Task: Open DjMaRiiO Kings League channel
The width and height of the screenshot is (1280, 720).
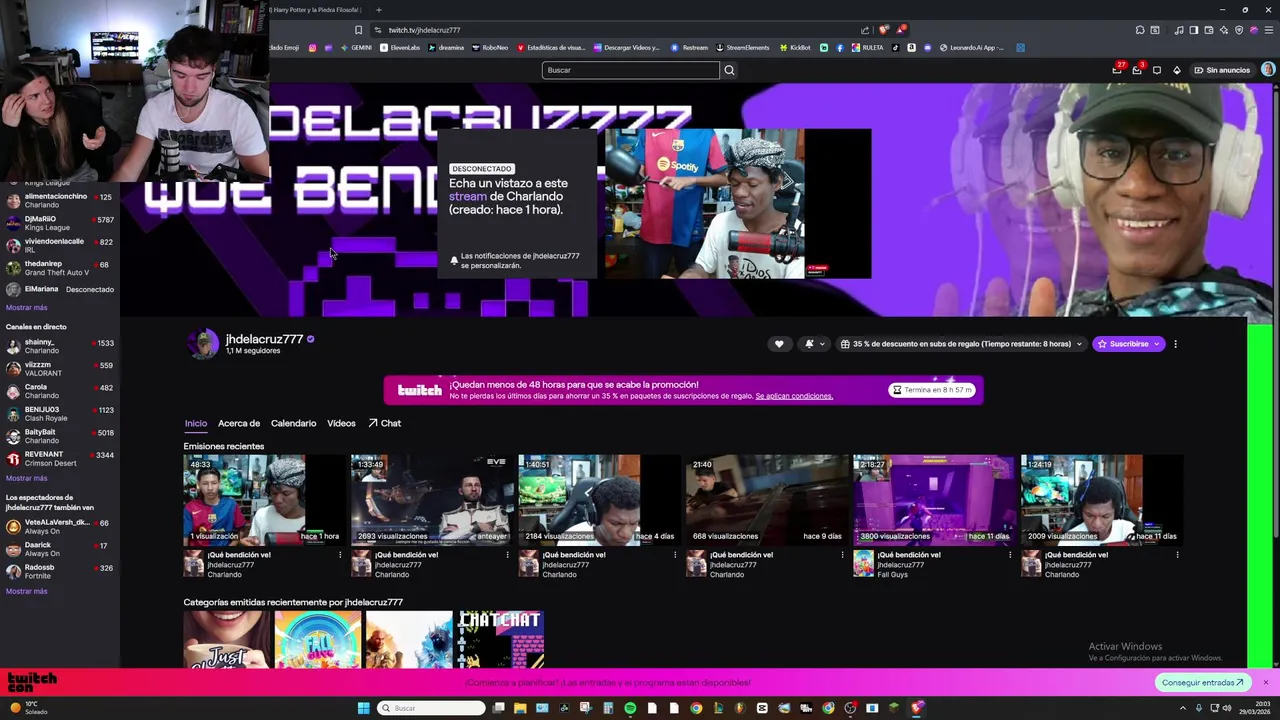Action: coord(60,223)
